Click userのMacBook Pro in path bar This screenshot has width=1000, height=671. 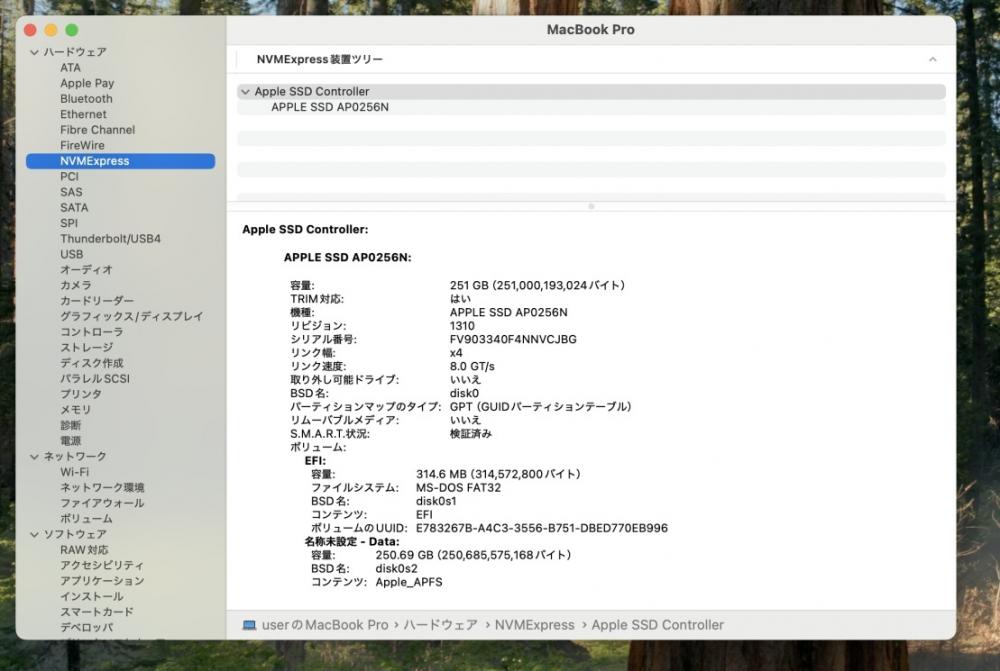point(325,625)
